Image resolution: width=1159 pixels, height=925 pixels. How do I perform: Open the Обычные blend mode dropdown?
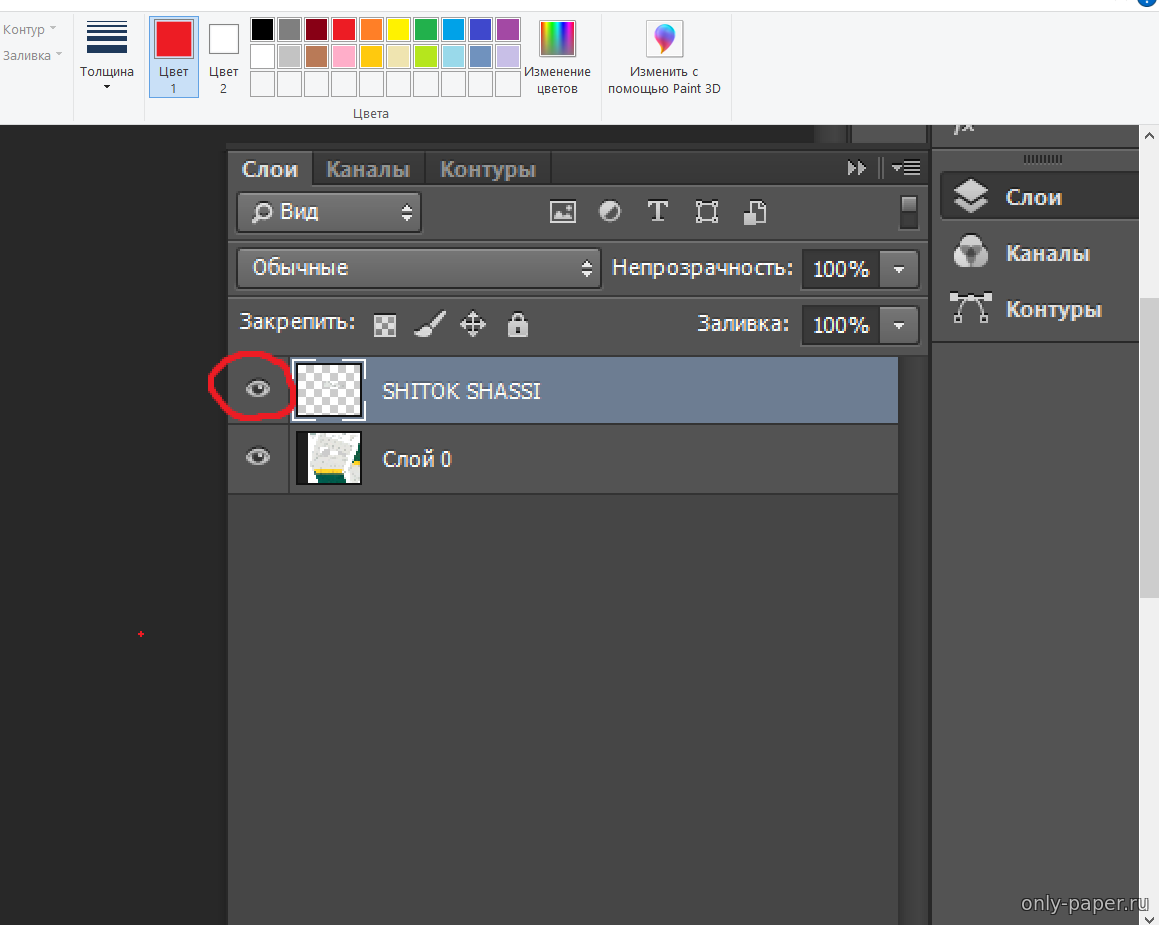click(419, 268)
